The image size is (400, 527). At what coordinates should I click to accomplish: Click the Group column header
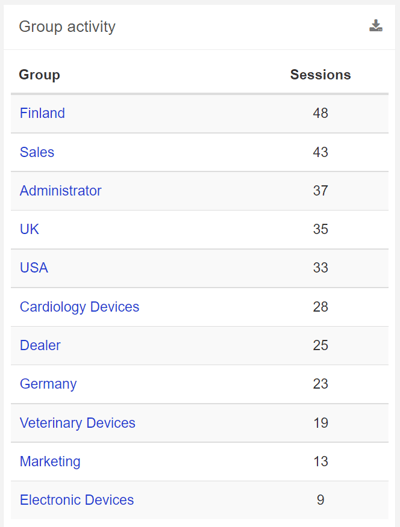tap(39, 75)
